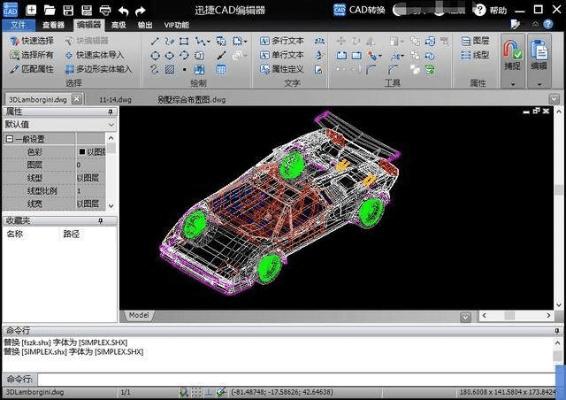
Task: Collapse the 一般设置 section
Action: click(x=9, y=139)
